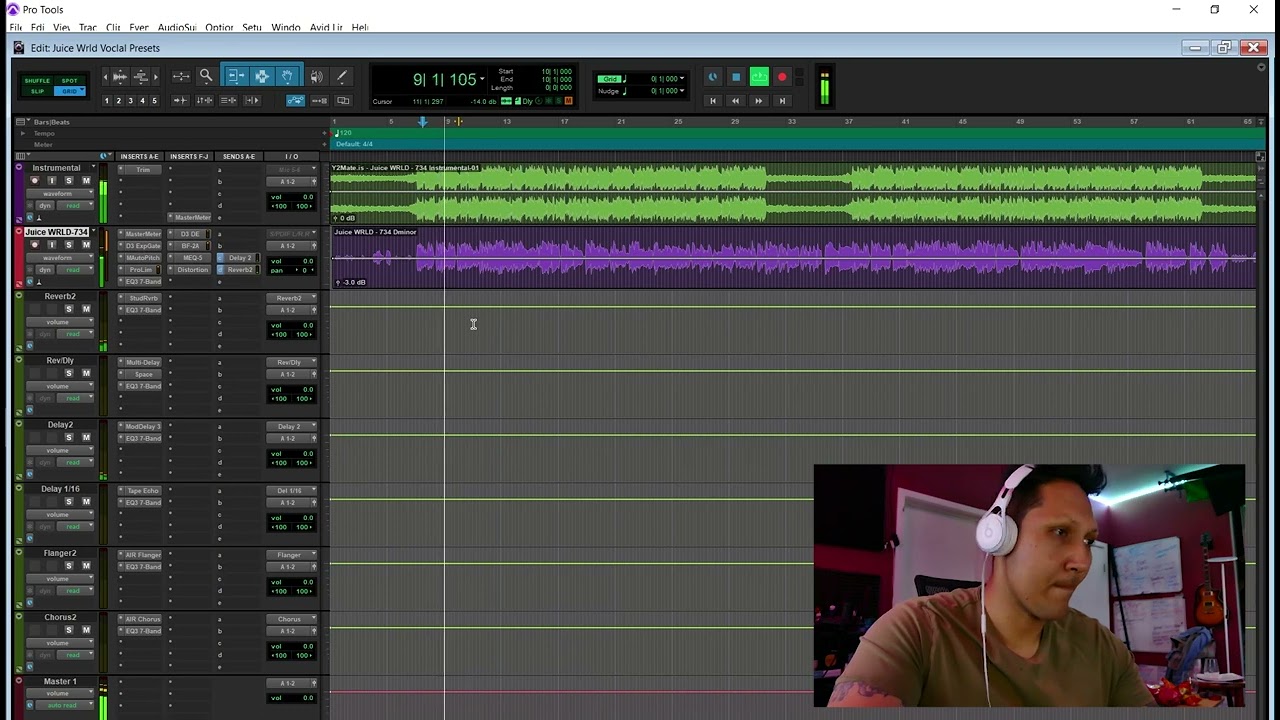Viewport: 1280px width, 720px height.
Task: Open Nudge value dropdown
Action: [x=682, y=91]
